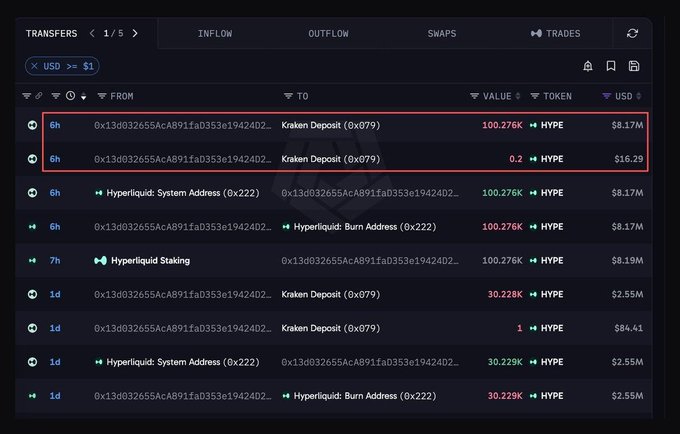The width and height of the screenshot is (680, 434).
Task: Save view with the floppy disk icon
Action: (x=634, y=66)
